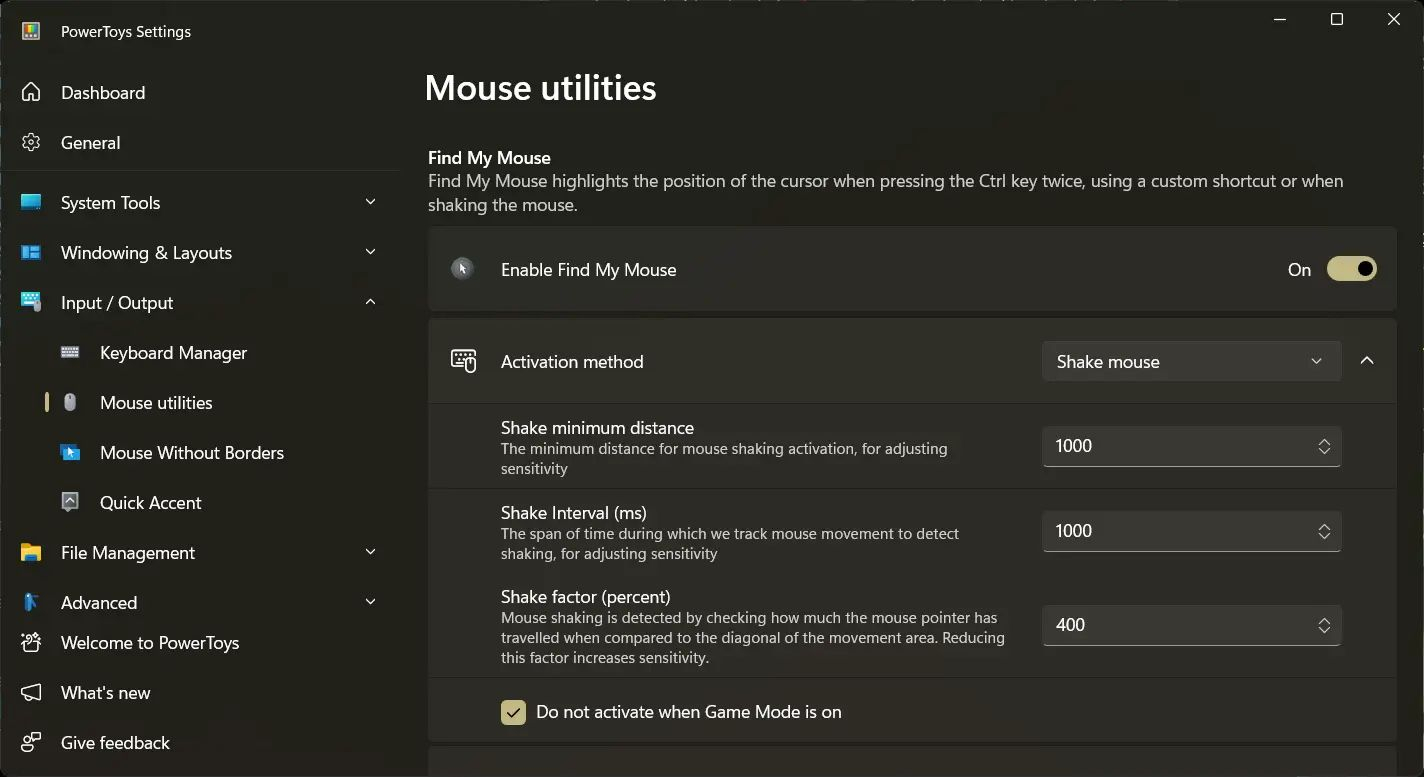This screenshot has height=777, width=1424.
Task: Open the What's new megaphone icon
Action: tap(31, 692)
